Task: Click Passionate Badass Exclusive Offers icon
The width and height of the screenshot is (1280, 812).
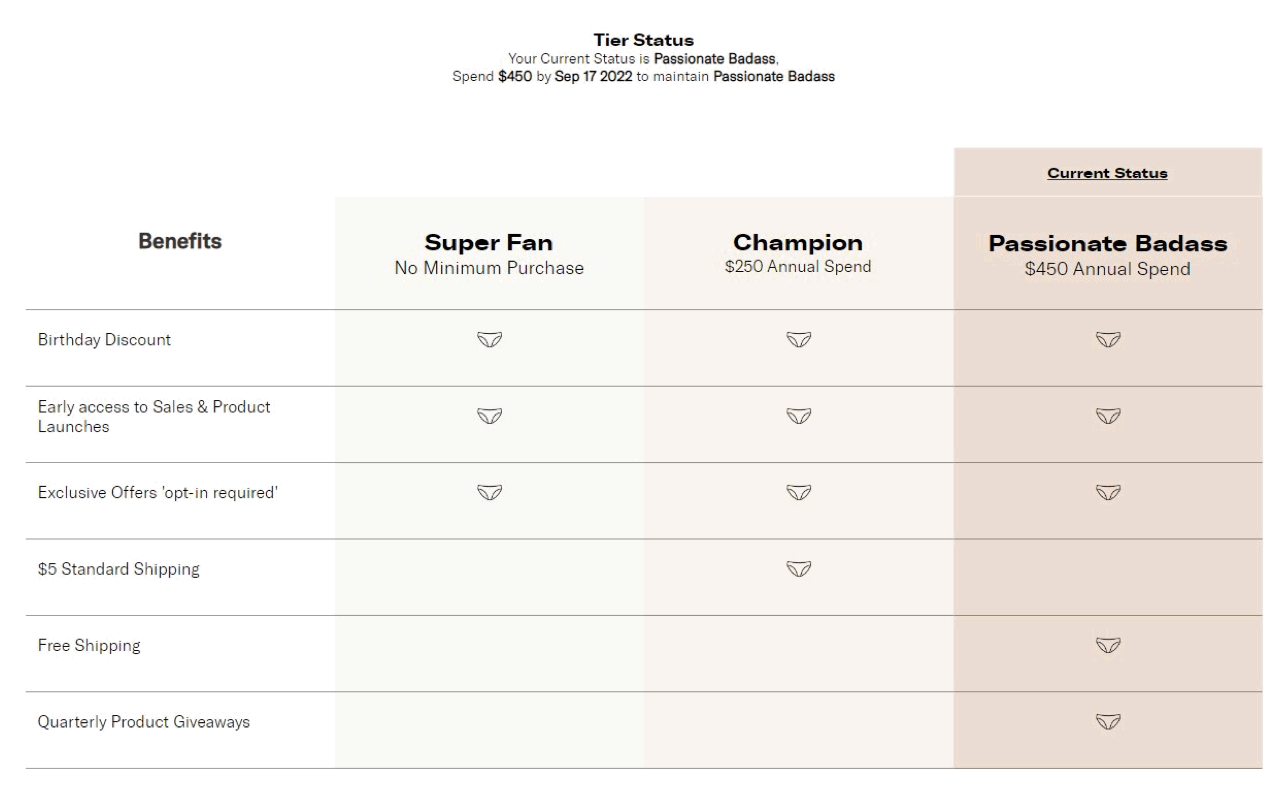Action: (1107, 492)
